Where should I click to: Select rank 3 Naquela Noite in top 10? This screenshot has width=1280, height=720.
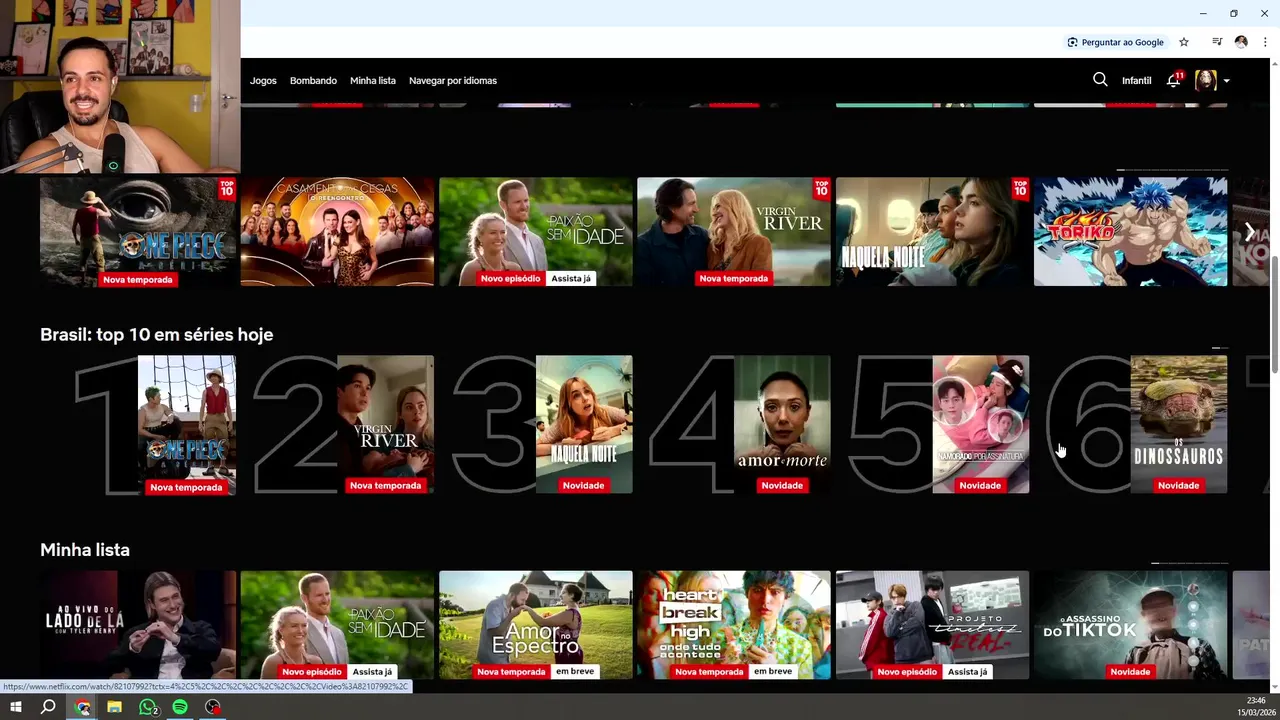pyautogui.click(x=584, y=425)
